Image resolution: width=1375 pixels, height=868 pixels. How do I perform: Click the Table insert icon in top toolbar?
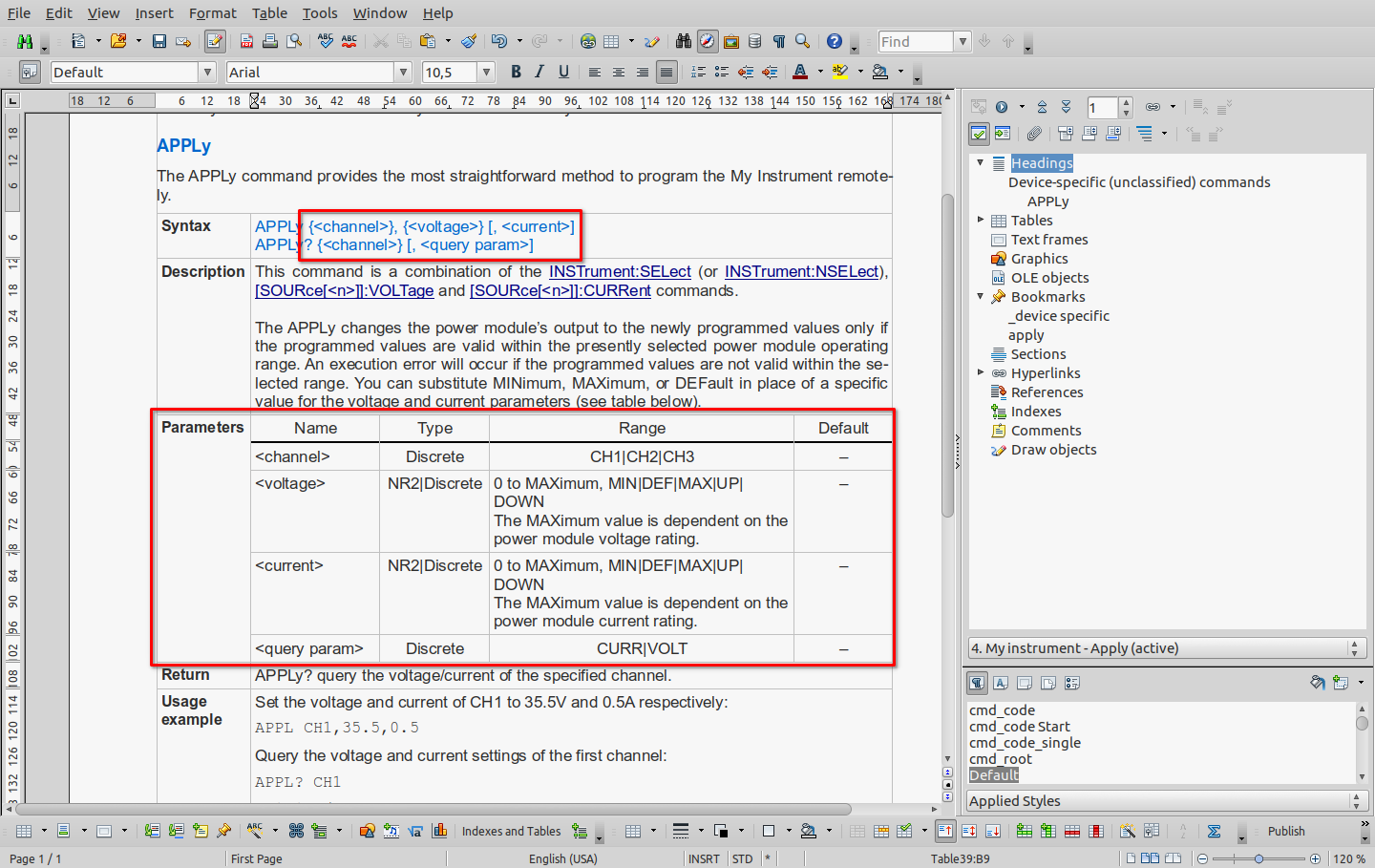(x=611, y=41)
